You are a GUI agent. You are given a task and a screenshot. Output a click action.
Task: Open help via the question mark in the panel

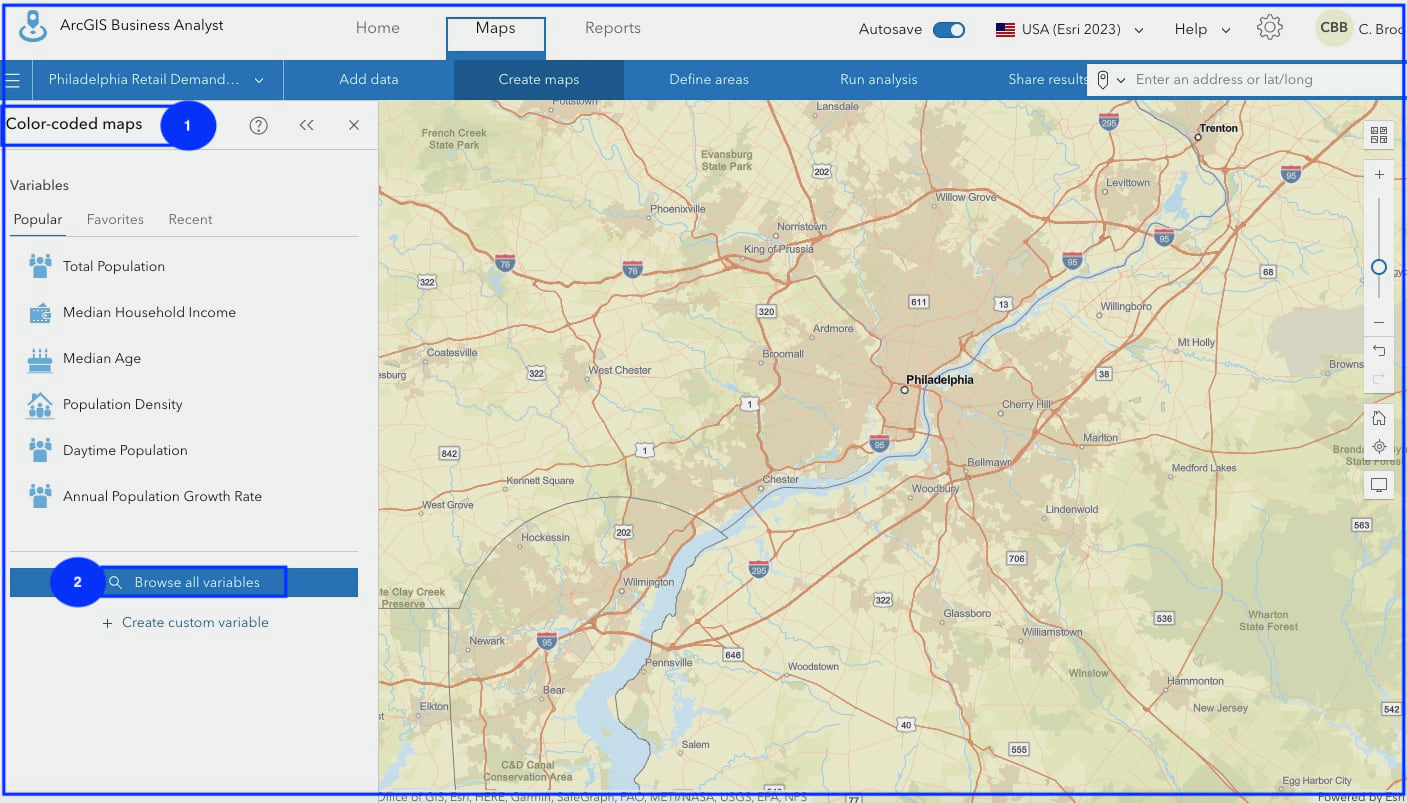pos(258,125)
